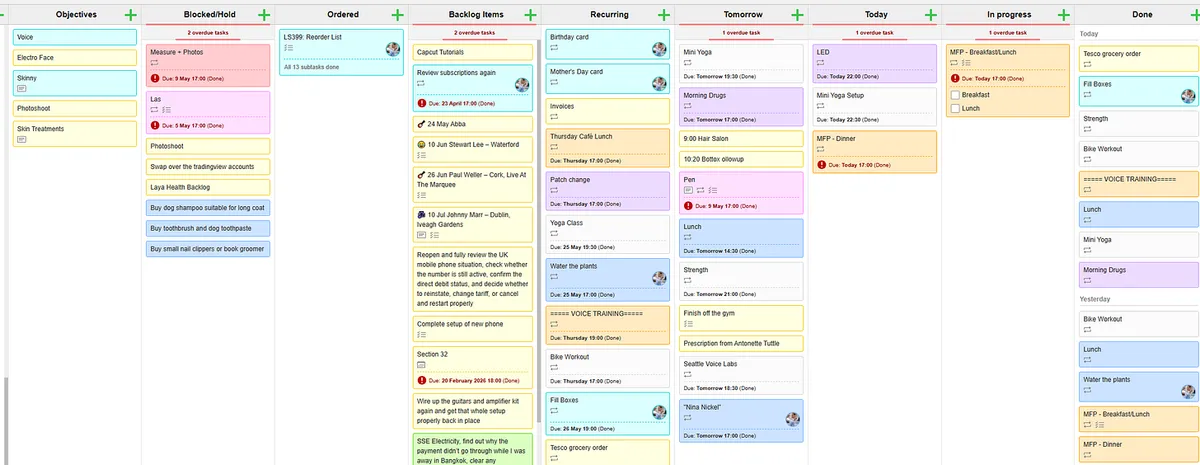Show the 2 overdue tasks in Backlog Items
The height and width of the screenshot is (465, 1200).
[x=475, y=32]
